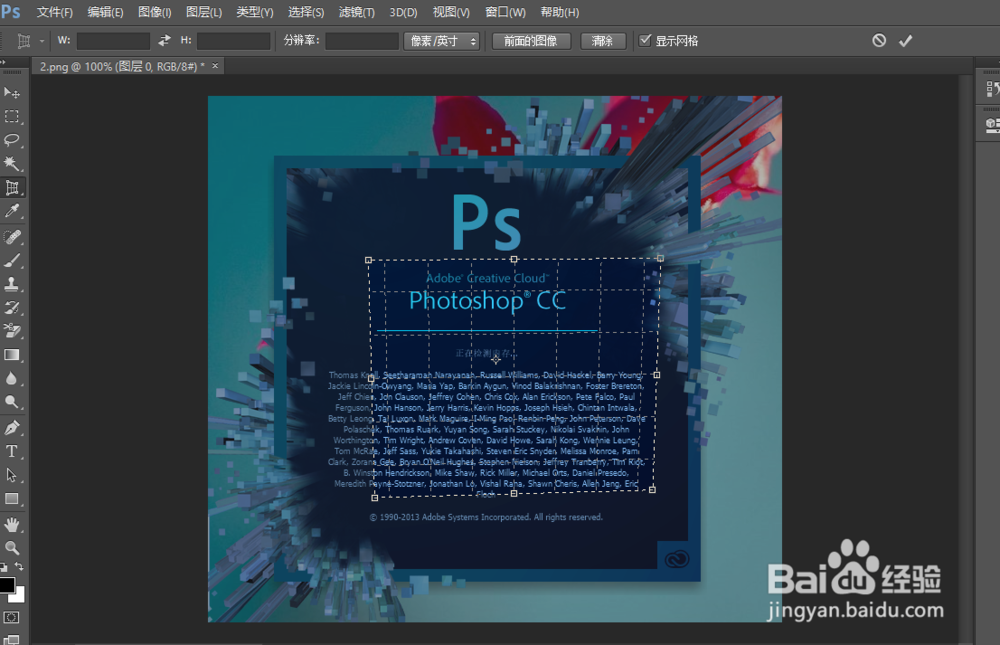Open the 视图(V) menu

(451, 12)
